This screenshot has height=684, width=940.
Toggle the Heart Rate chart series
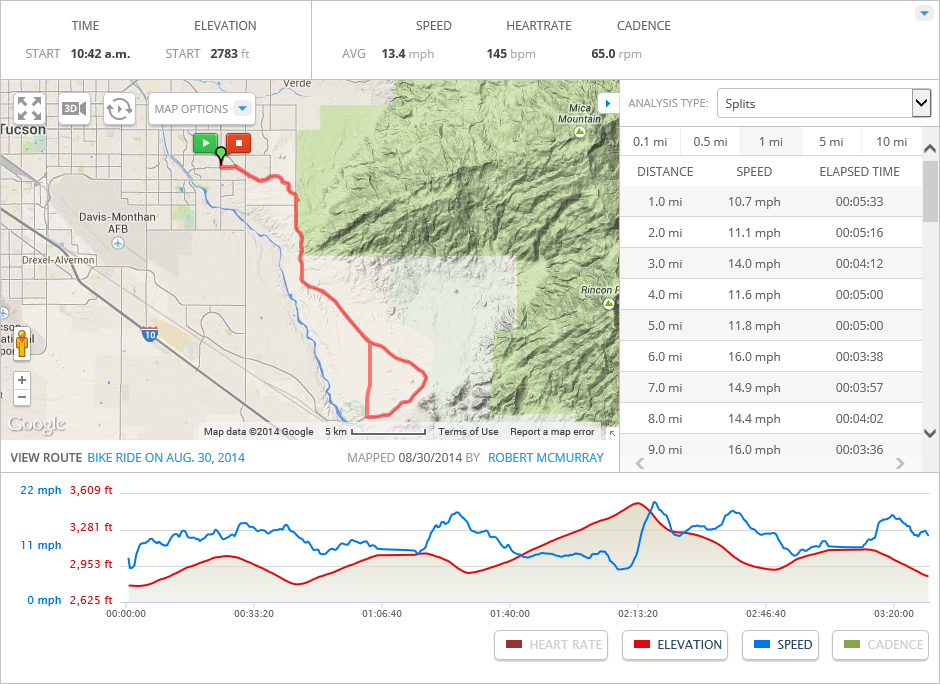tap(553, 645)
